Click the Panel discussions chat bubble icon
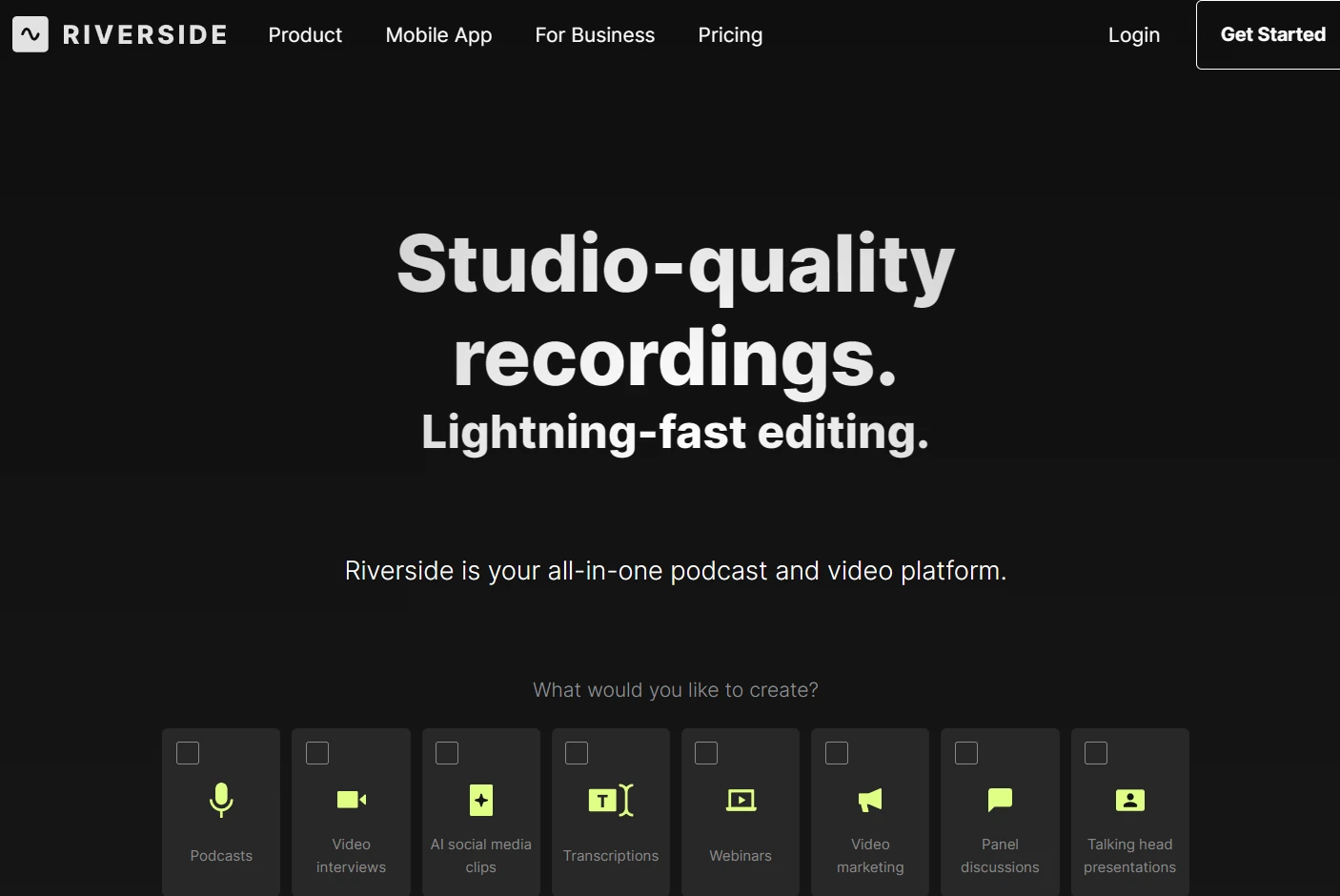The height and width of the screenshot is (896, 1340). point(1000,800)
